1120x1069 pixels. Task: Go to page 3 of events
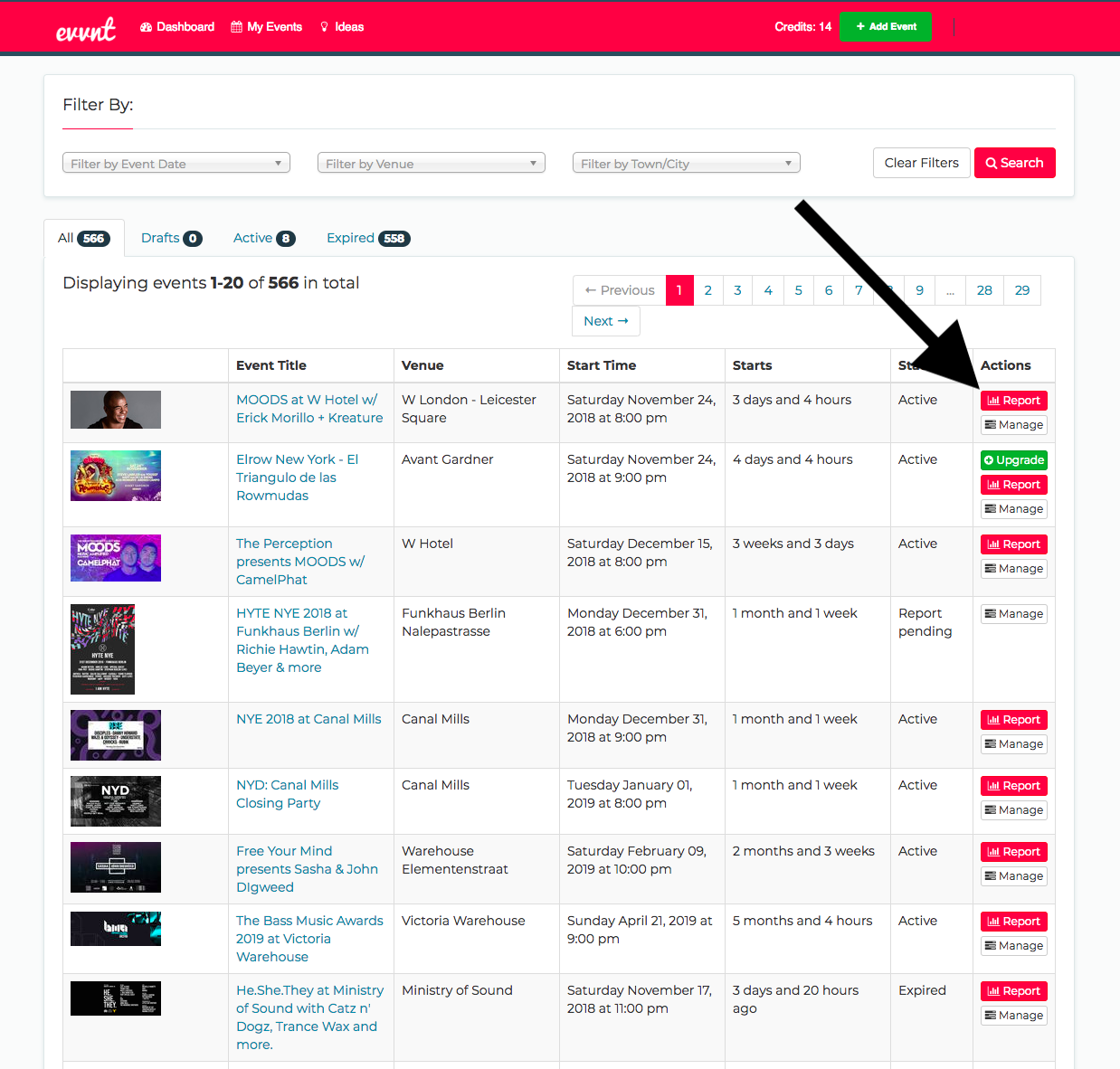click(738, 290)
